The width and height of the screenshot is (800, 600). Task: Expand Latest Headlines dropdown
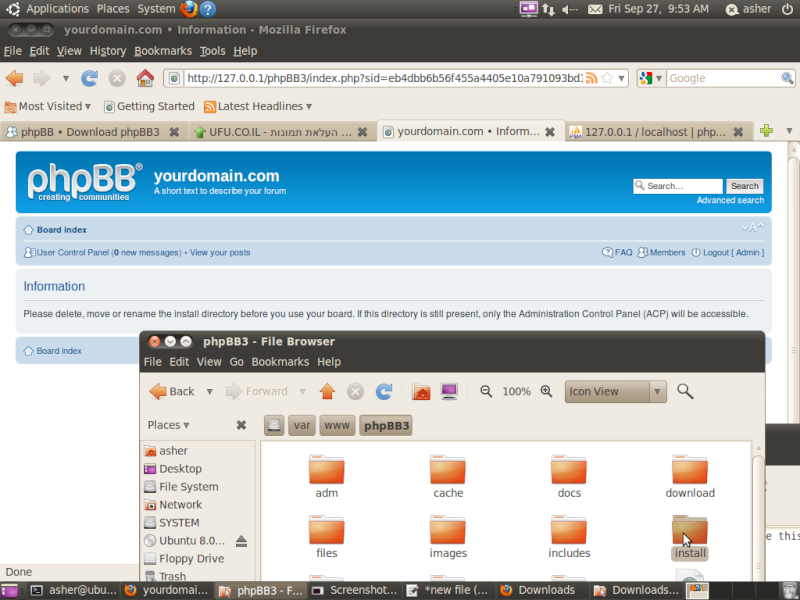coord(309,107)
